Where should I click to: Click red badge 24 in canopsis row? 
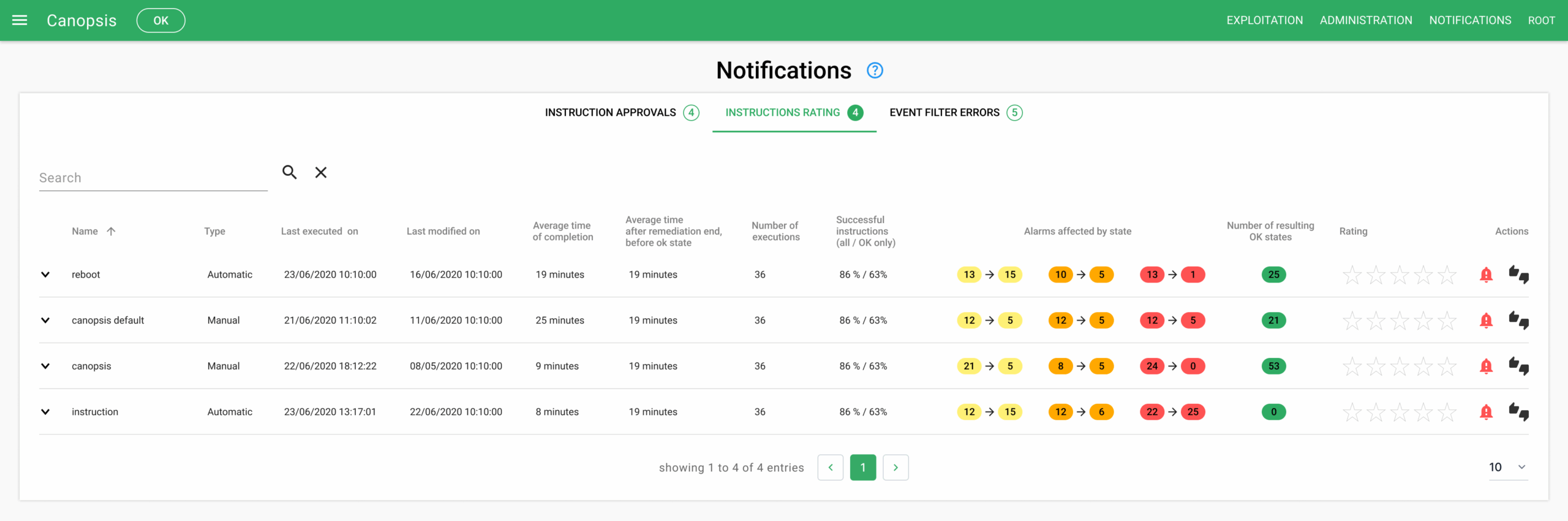pyautogui.click(x=1152, y=367)
